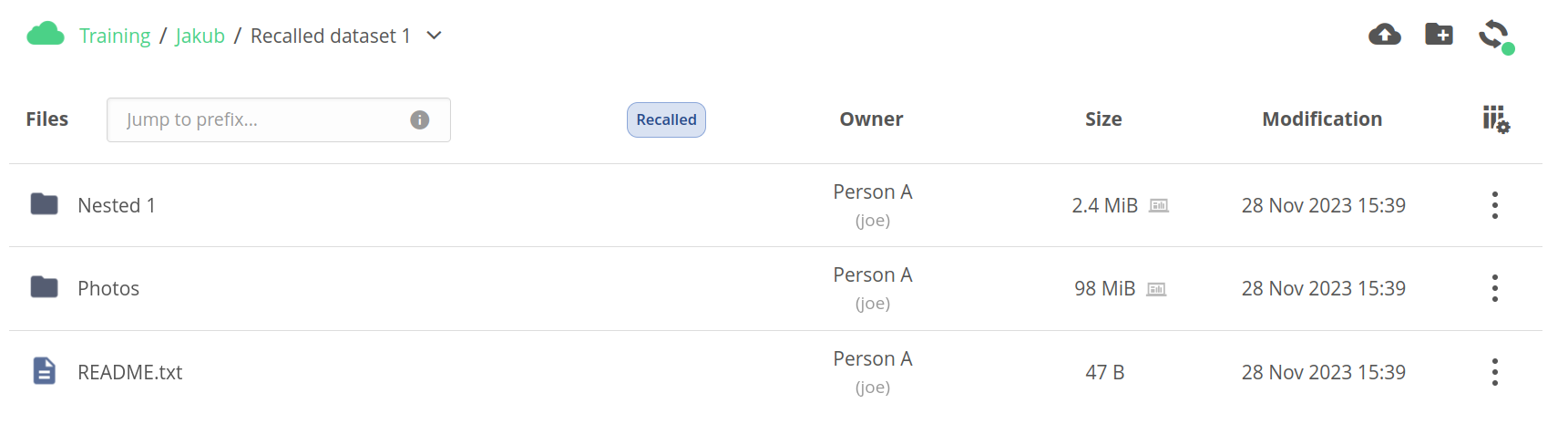Focus the Jump to prefix input
This screenshot has width=1568, height=445.
coord(279,120)
